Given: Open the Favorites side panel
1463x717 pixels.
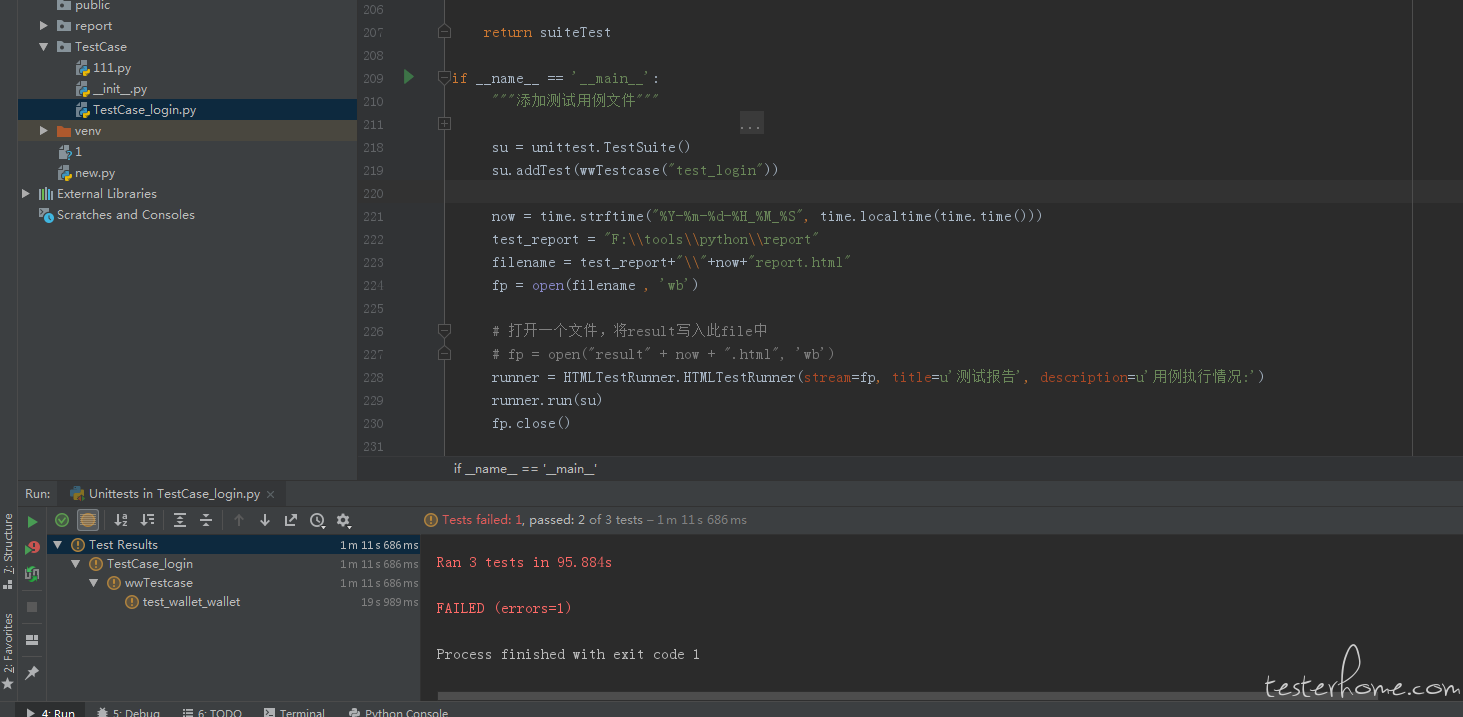Looking at the screenshot, I should click(x=8, y=650).
